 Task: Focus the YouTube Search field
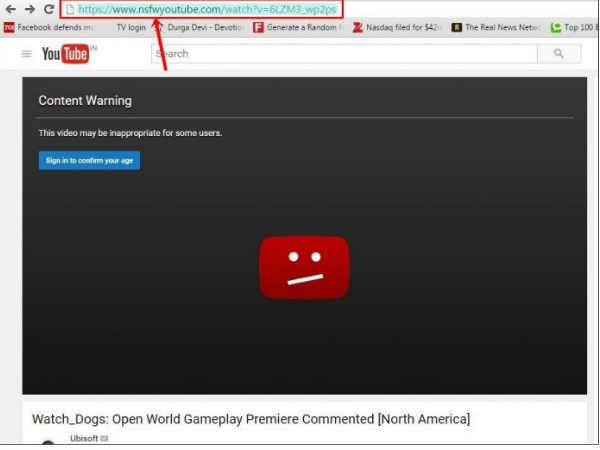coord(344,54)
